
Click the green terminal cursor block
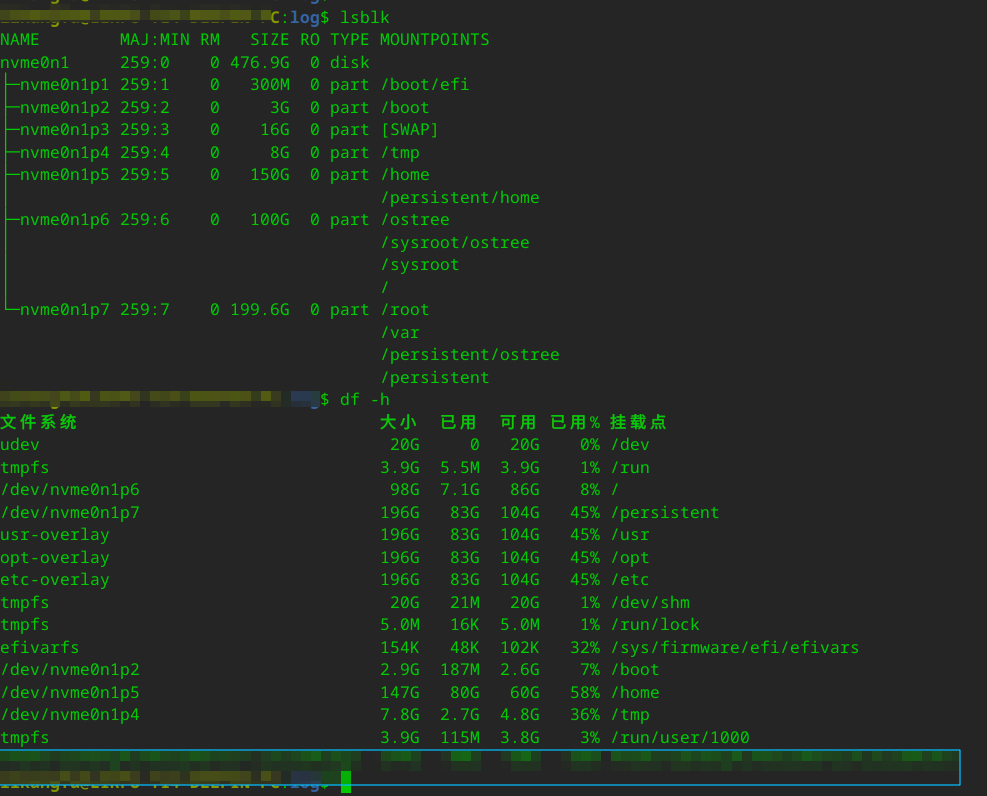click(346, 782)
